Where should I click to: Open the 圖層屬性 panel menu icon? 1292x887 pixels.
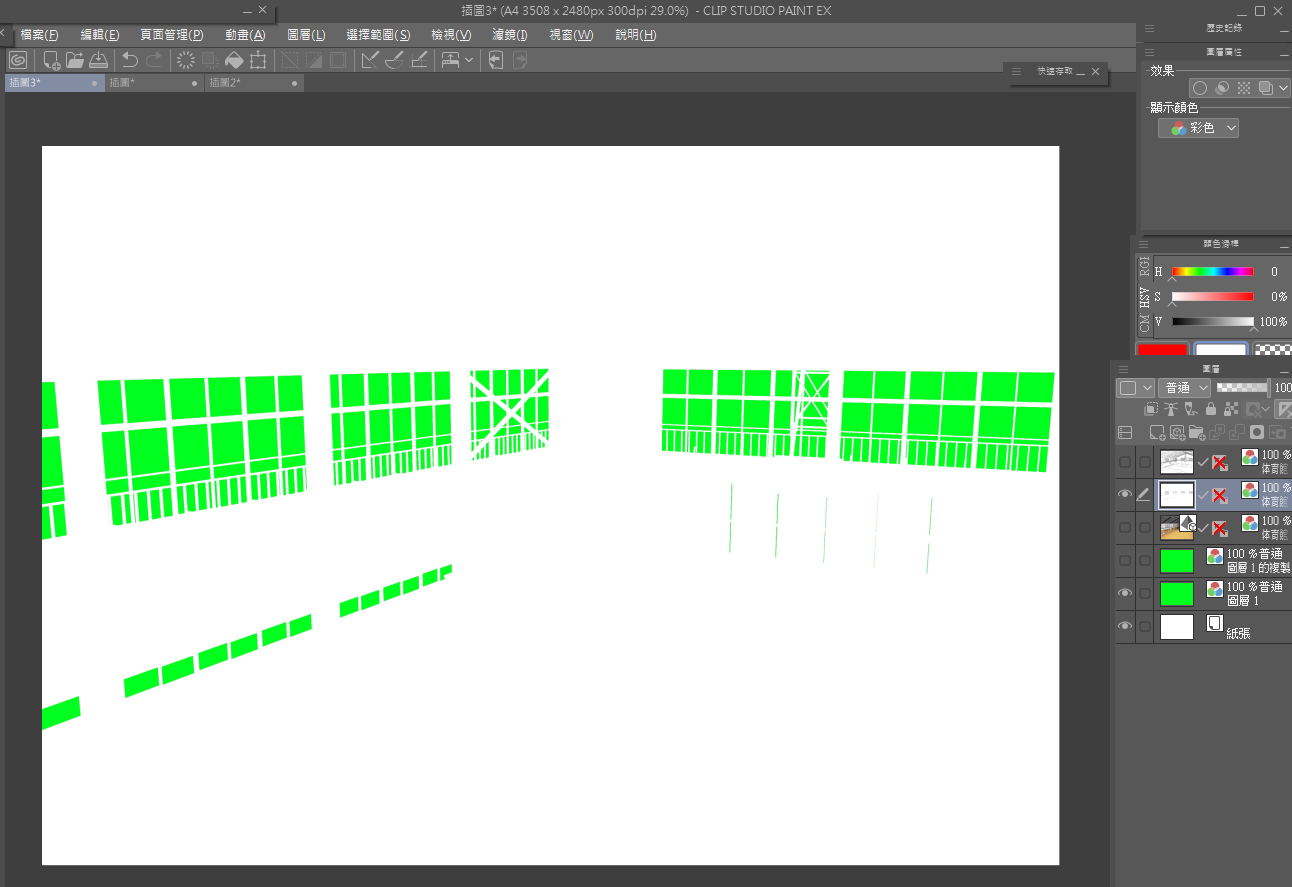point(1150,51)
